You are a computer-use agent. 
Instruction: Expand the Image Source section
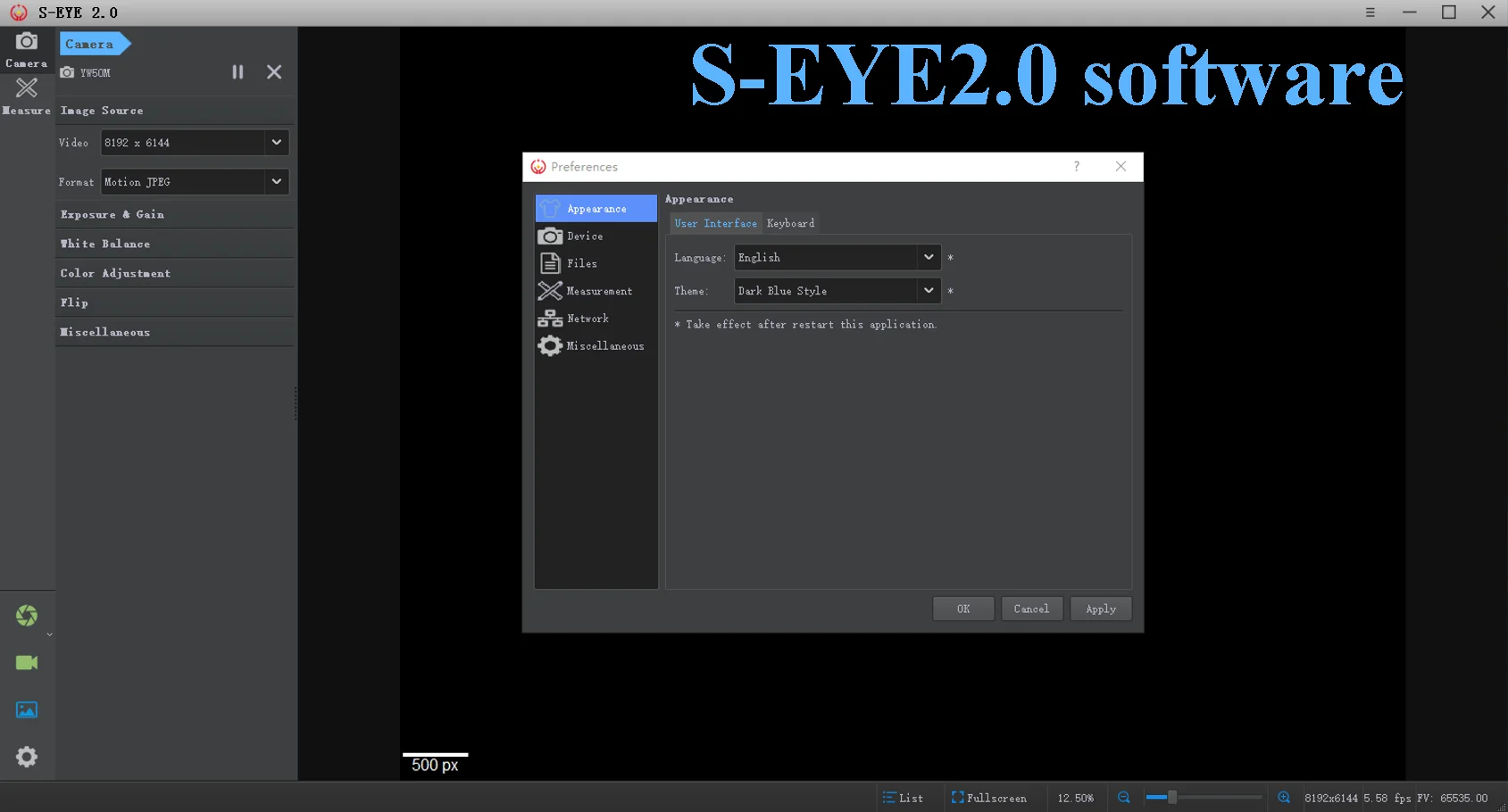[x=175, y=111]
